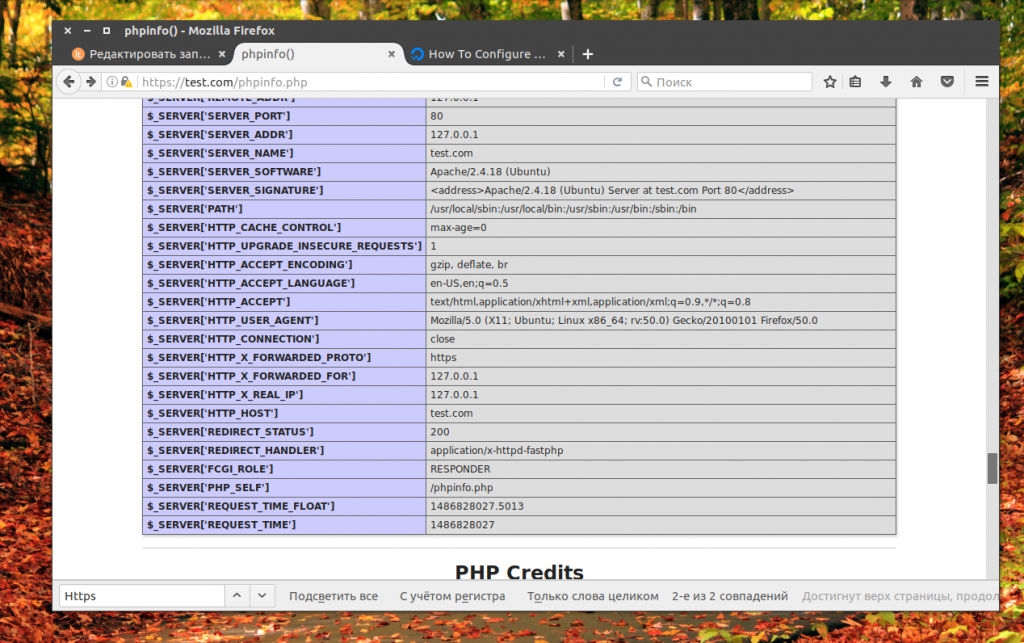Bookmark this page with the star icon
1024x643 pixels.
830,81
